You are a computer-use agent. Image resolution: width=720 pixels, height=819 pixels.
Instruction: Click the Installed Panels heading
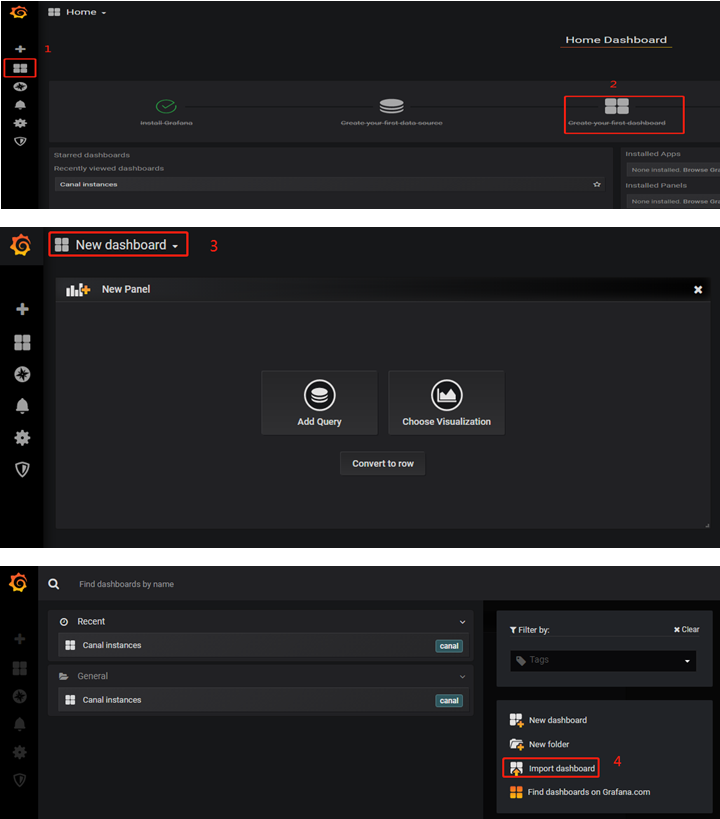(x=656, y=185)
